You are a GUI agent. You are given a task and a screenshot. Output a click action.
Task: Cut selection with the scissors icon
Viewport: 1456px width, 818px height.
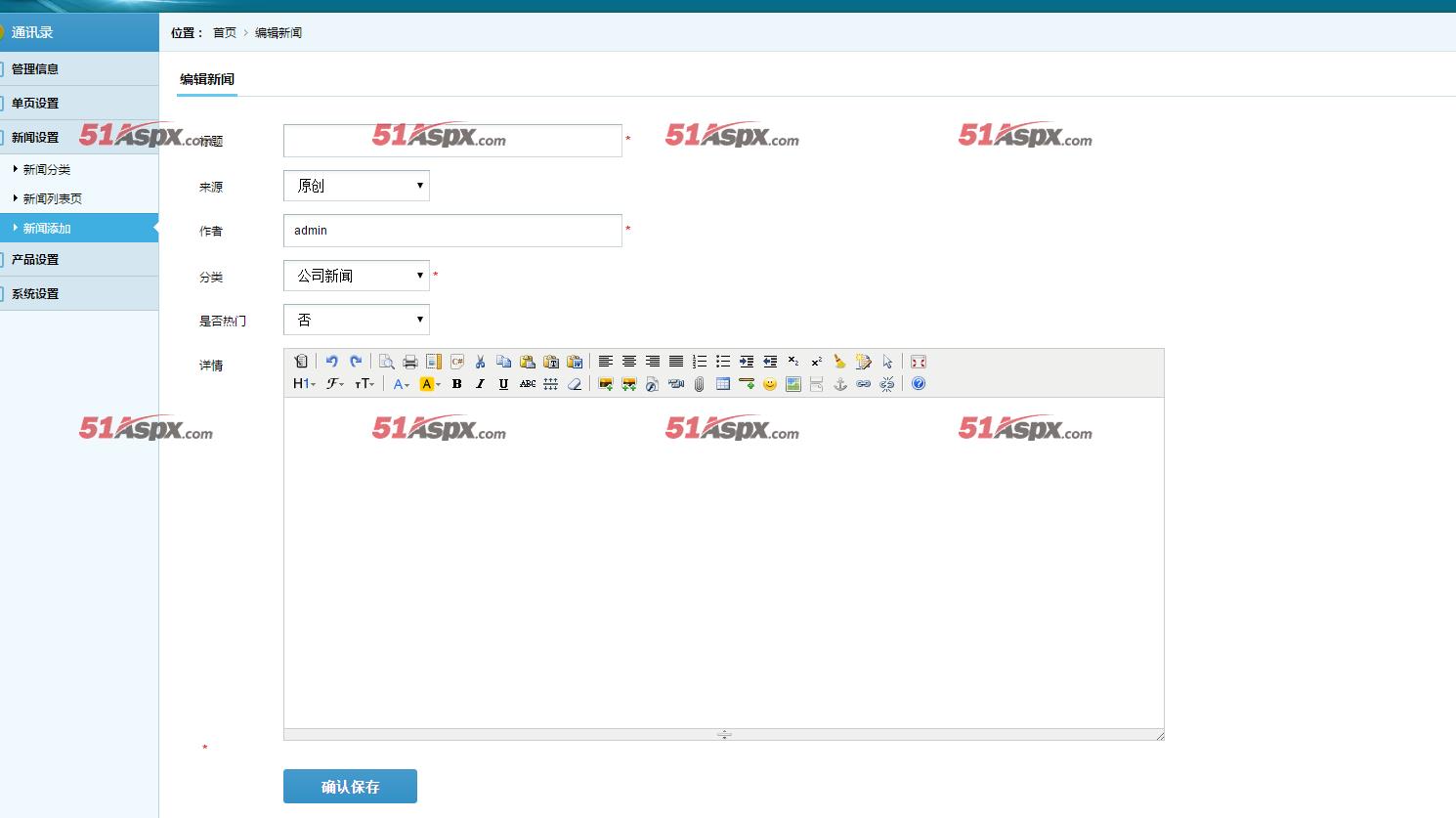481,362
